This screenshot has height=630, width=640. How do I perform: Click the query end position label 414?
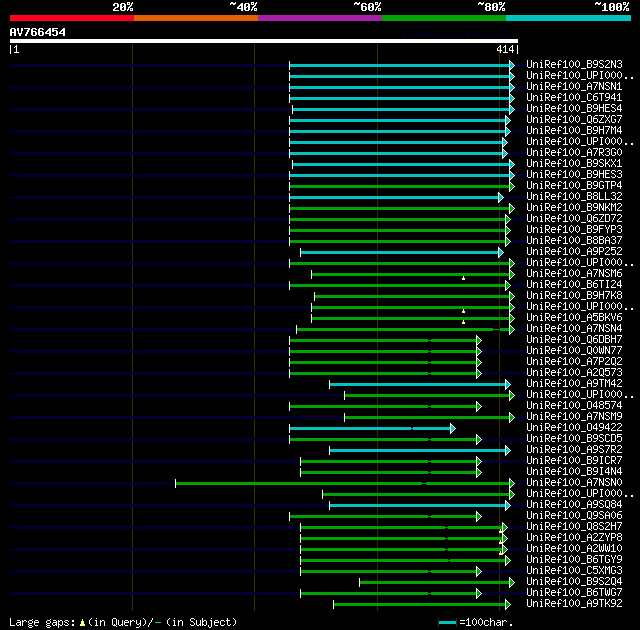pyautogui.click(x=505, y=49)
